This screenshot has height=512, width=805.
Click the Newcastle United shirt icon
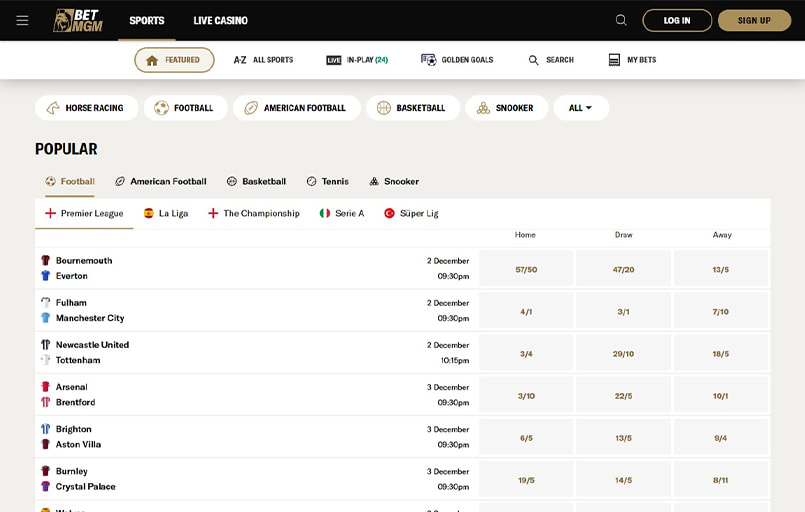pyautogui.click(x=46, y=345)
